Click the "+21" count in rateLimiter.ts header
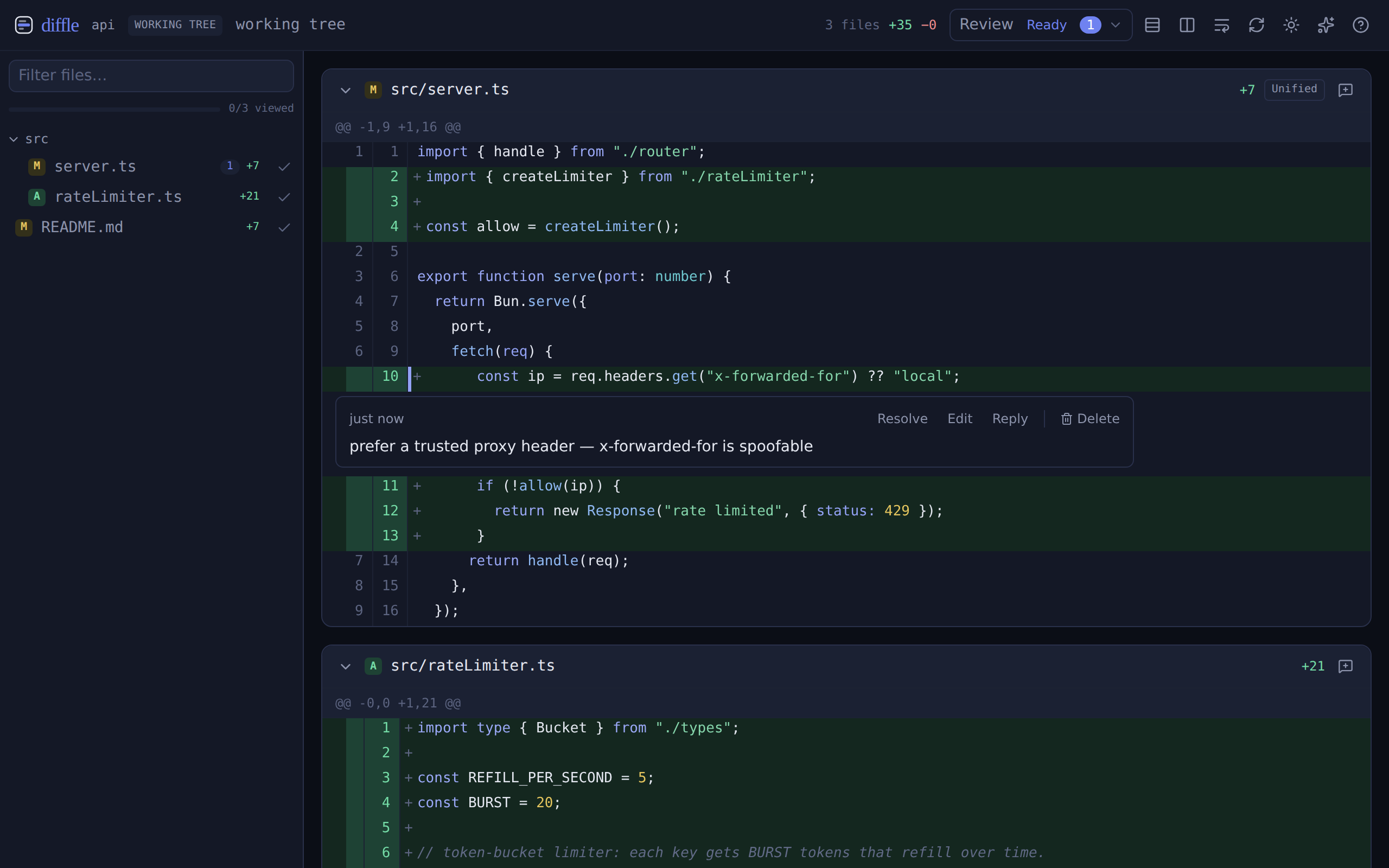Image resolution: width=1389 pixels, height=868 pixels. 1312,666
